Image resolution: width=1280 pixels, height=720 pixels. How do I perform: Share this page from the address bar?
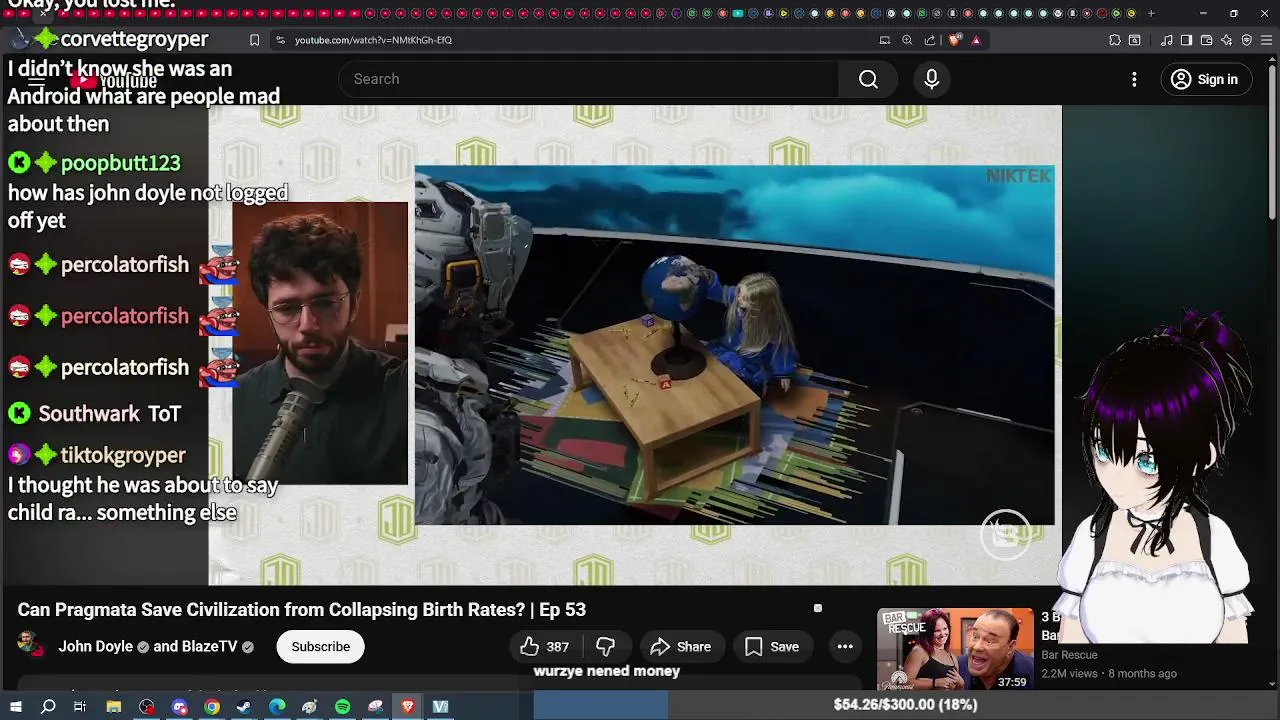930,40
